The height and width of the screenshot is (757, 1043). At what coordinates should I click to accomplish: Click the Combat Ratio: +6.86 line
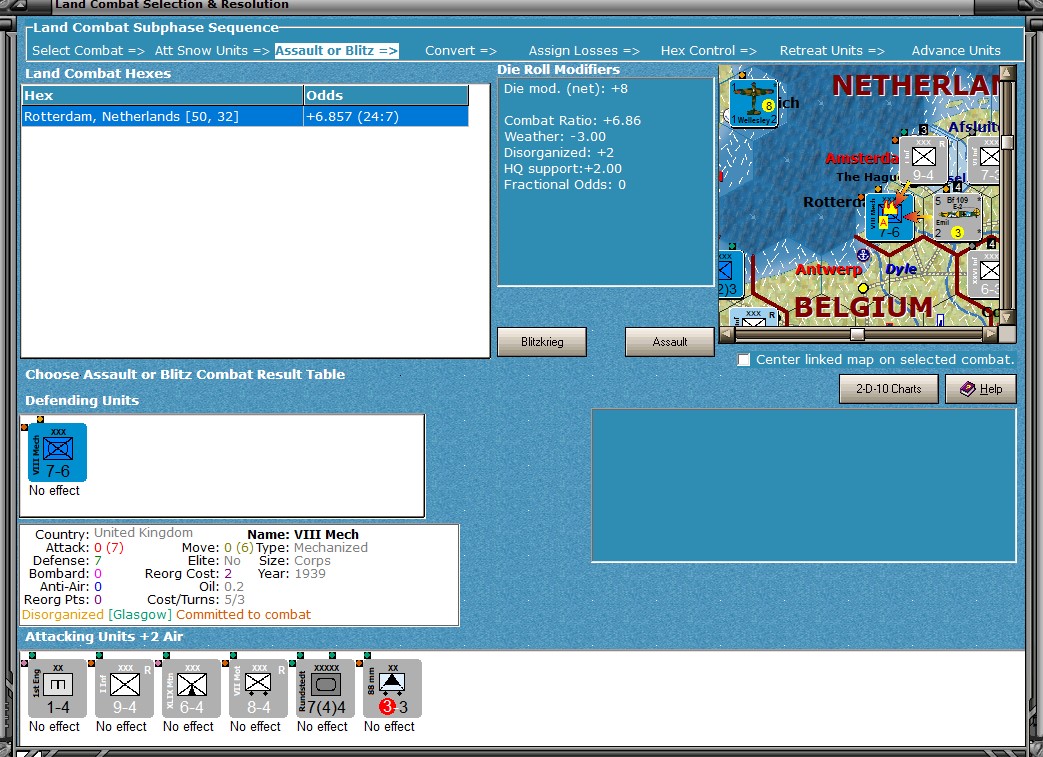(x=572, y=120)
